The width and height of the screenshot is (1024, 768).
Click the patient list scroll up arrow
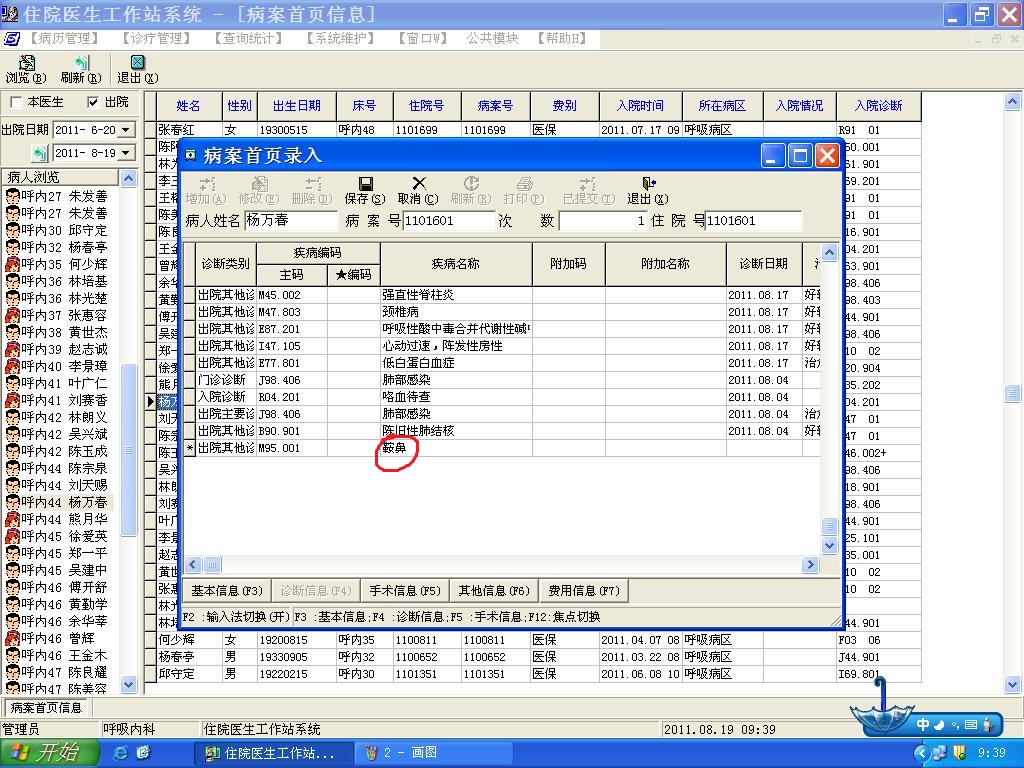(x=129, y=178)
